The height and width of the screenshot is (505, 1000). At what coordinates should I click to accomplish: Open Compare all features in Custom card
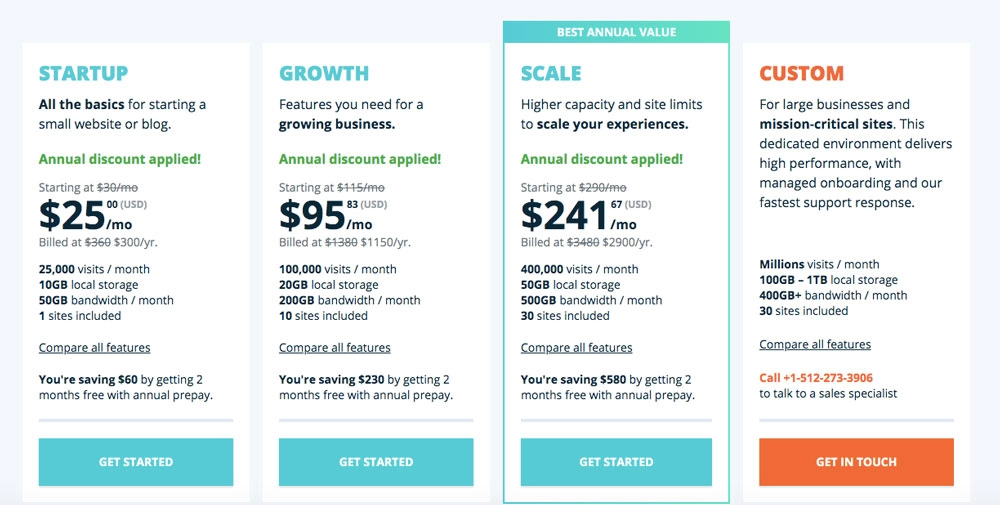[x=815, y=344]
